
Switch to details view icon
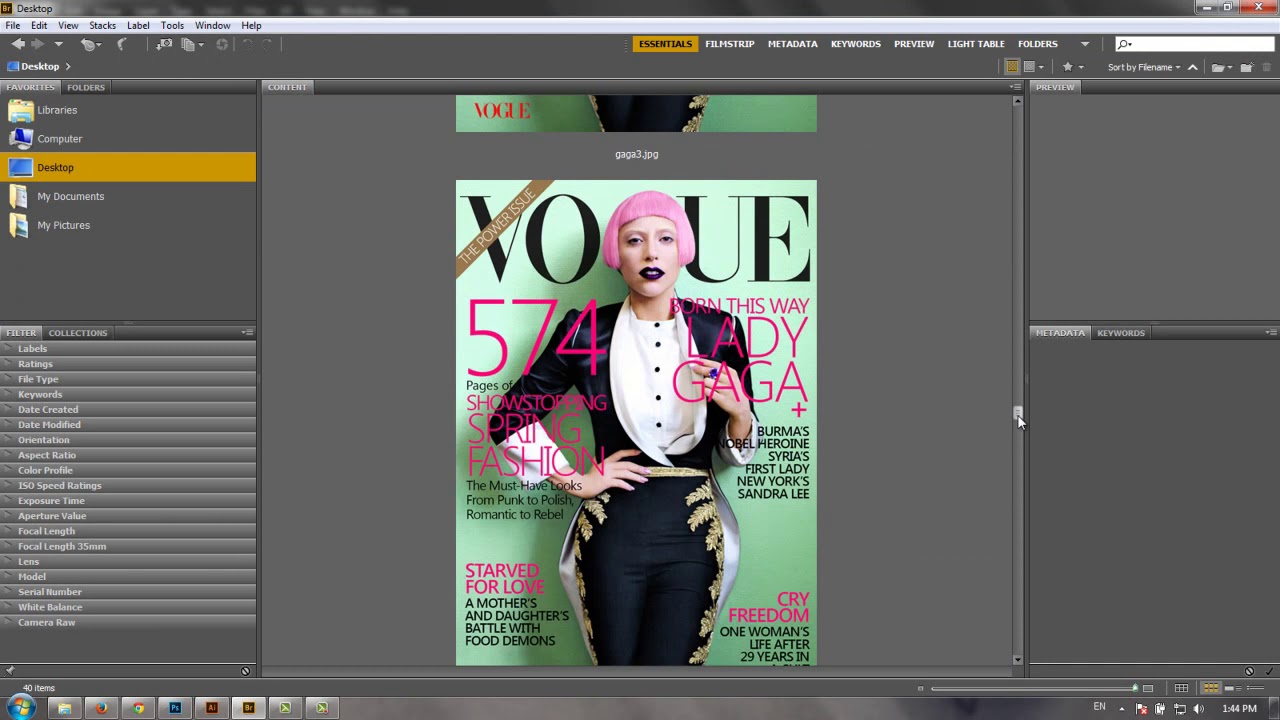tap(1233, 688)
